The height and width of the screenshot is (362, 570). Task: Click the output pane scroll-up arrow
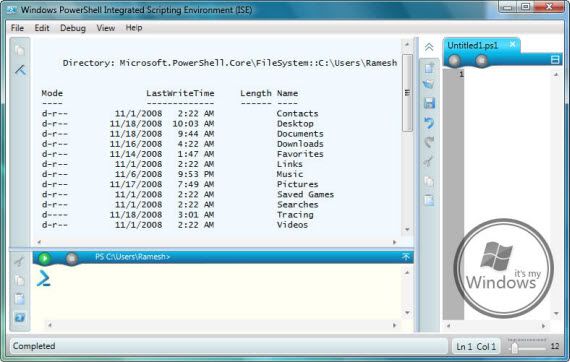[407, 45]
